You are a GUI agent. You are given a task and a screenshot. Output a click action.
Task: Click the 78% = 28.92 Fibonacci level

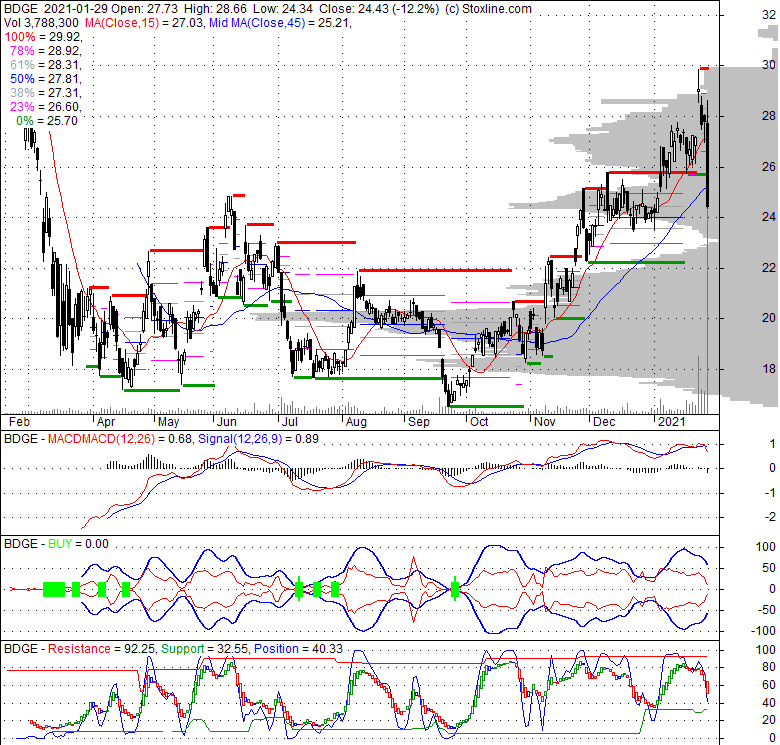tap(45, 51)
